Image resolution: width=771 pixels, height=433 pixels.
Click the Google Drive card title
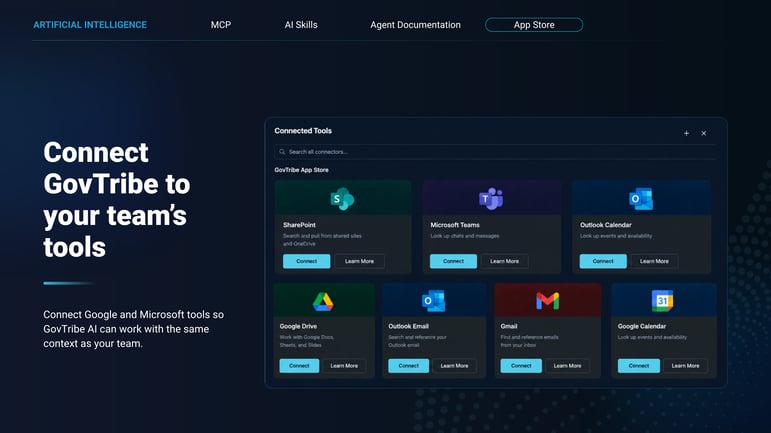pos(298,326)
